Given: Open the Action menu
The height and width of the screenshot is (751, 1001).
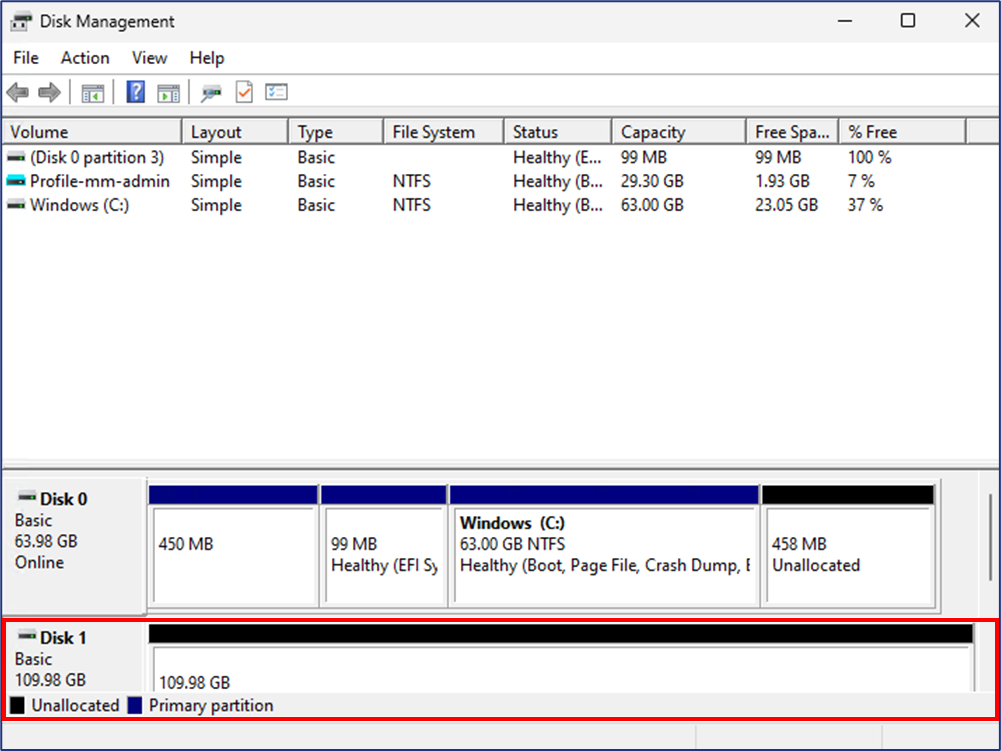Looking at the screenshot, I should (84, 58).
